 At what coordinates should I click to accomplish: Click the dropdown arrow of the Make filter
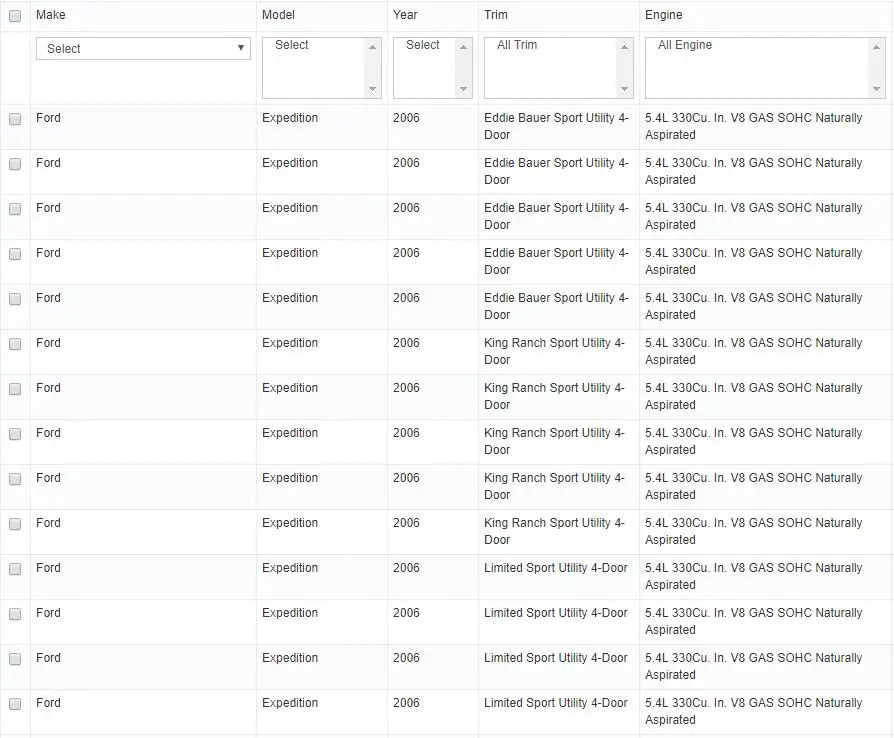(x=241, y=48)
